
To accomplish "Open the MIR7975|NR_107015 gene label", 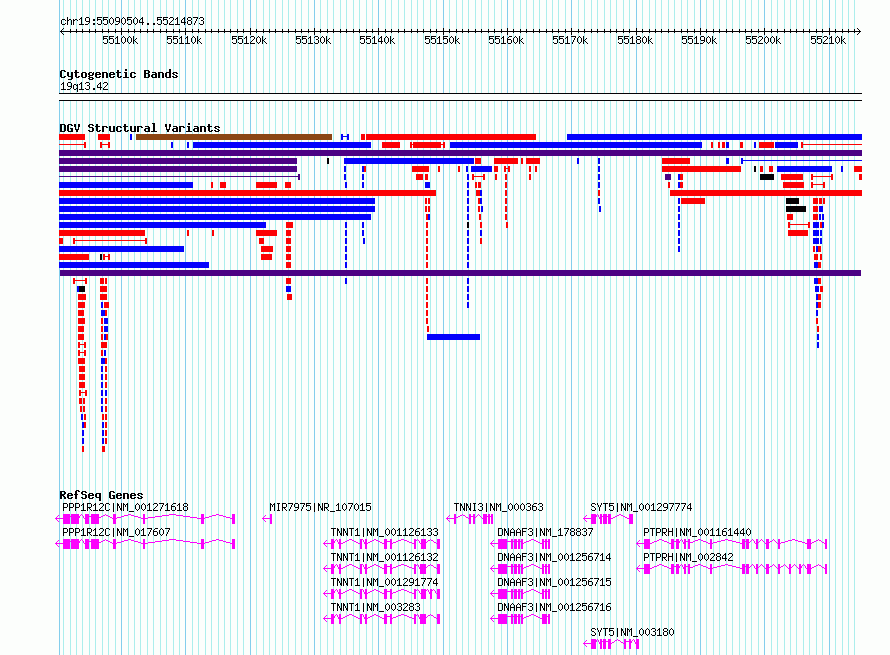I will [x=320, y=507].
